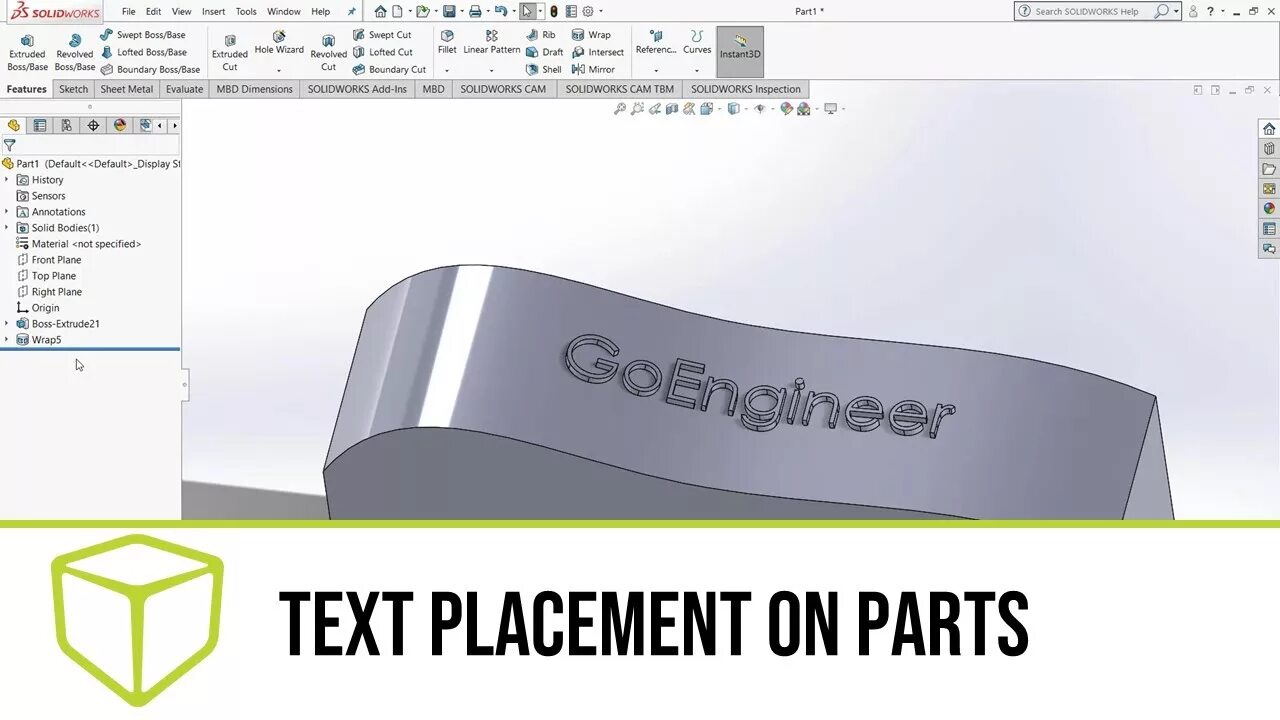Open the Insert menu
The height and width of the screenshot is (720, 1280).
(x=212, y=11)
